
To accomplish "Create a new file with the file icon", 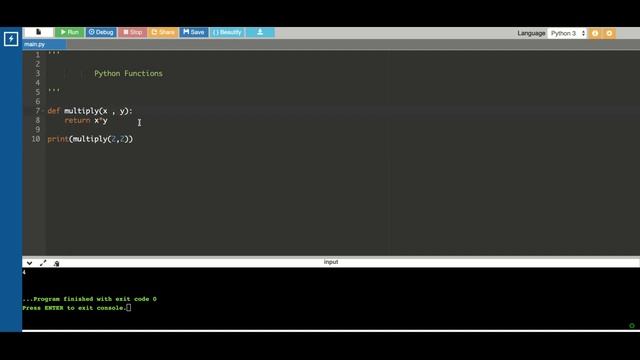I will coord(38,32).
